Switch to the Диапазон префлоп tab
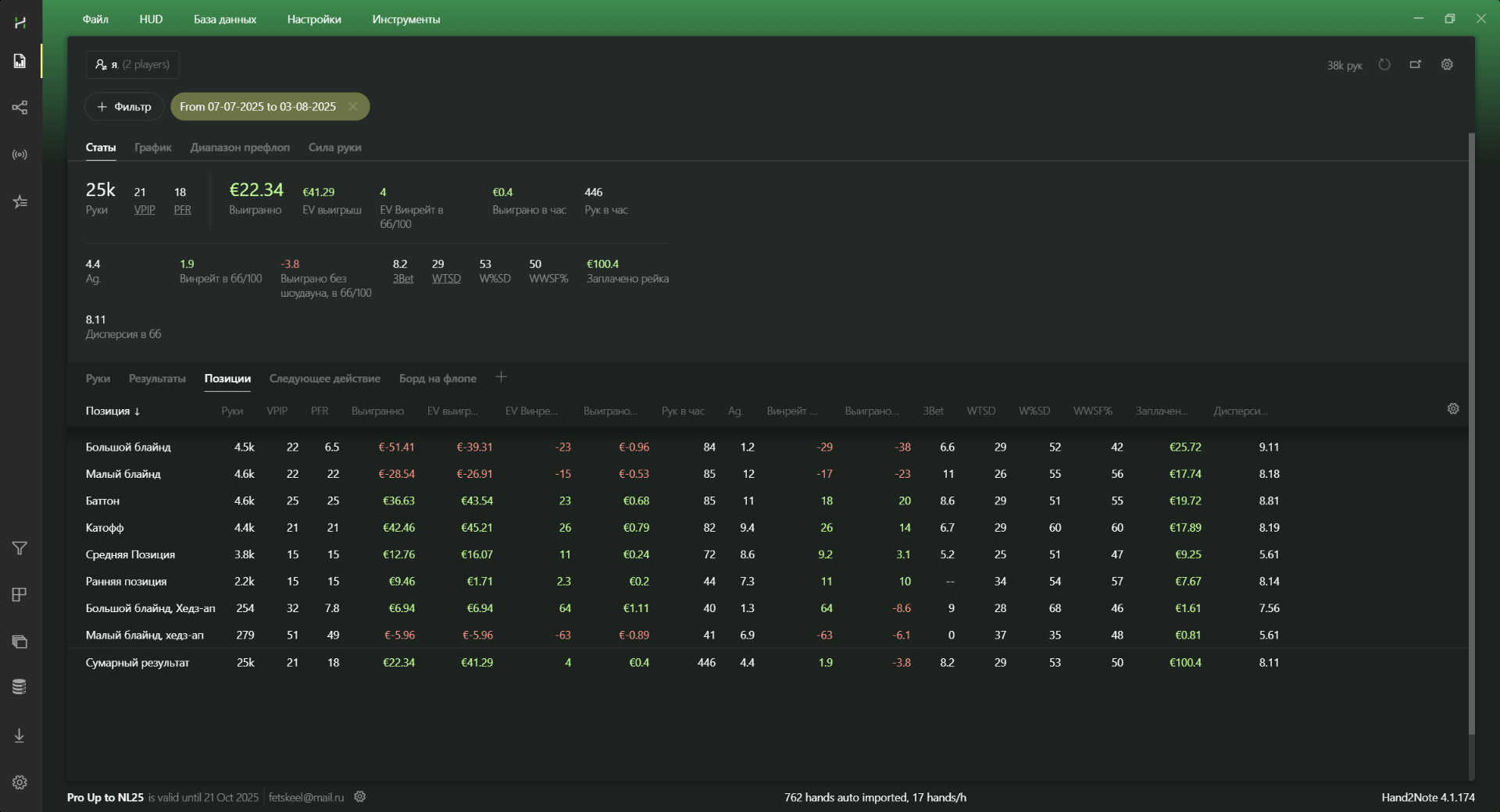 click(240, 148)
